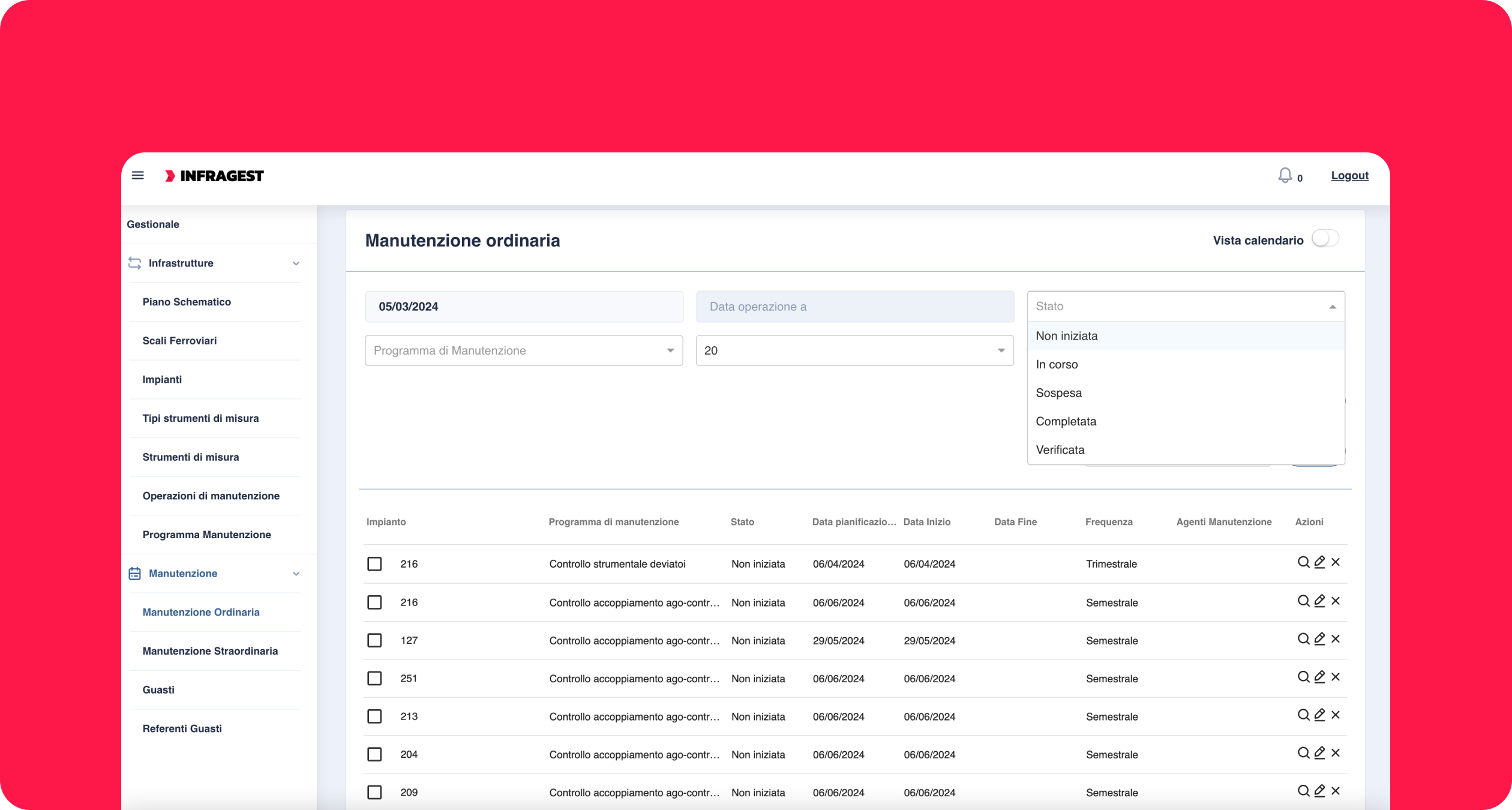This screenshot has height=810, width=1512.
Task: Choose Completata in the Stato list
Action: [1066, 421]
